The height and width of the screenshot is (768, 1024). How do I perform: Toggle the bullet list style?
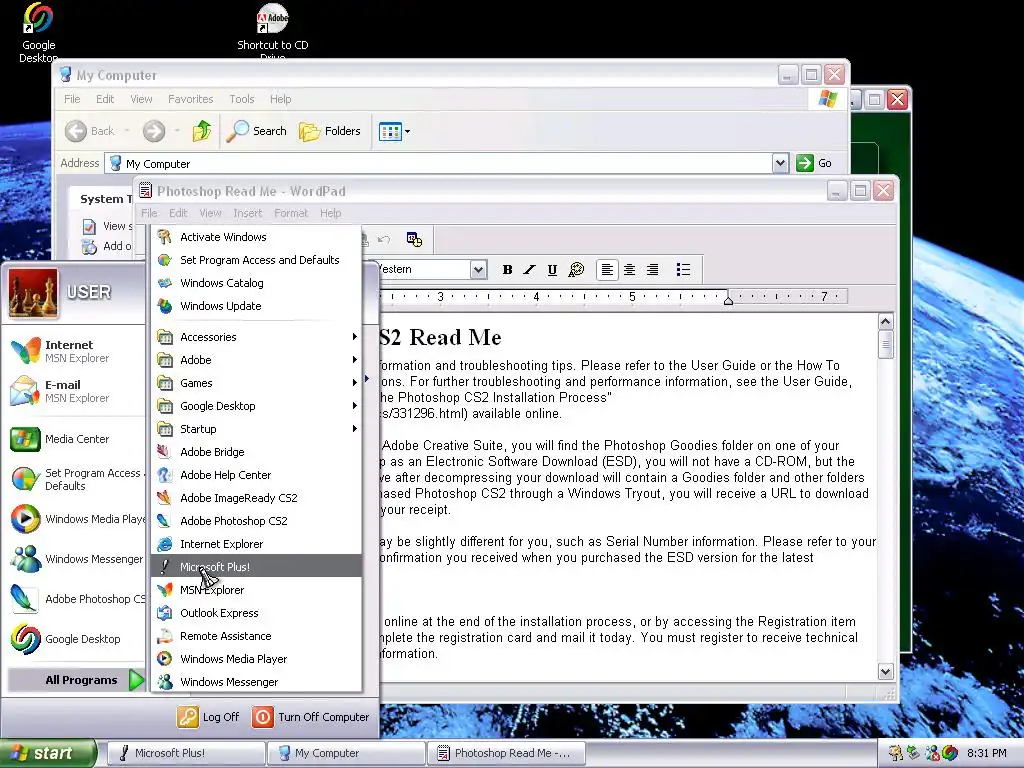(683, 270)
